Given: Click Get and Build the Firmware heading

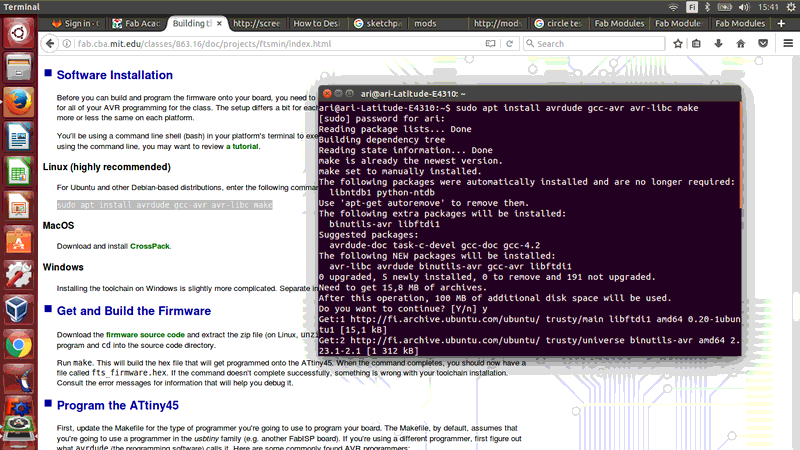Looking at the screenshot, I should point(134,311).
